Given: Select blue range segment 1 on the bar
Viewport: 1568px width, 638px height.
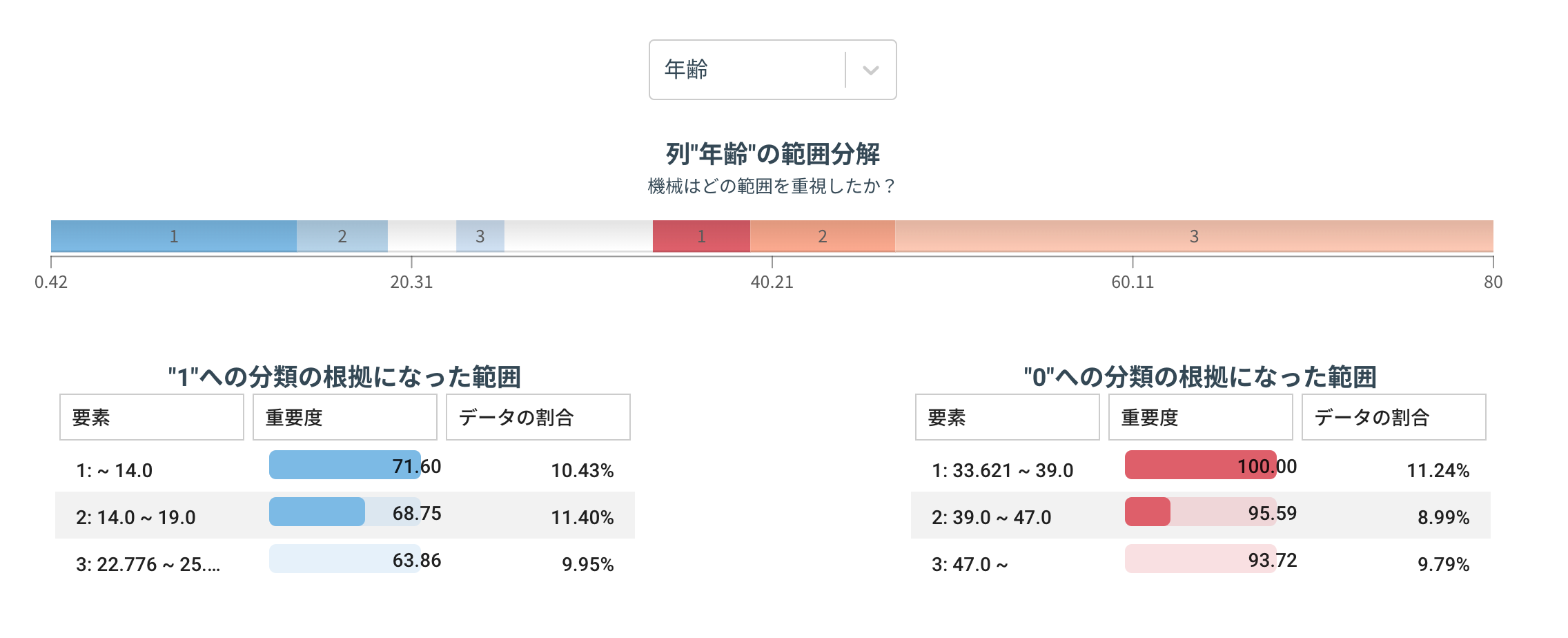Looking at the screenshot, I should (x=171, y=235).
